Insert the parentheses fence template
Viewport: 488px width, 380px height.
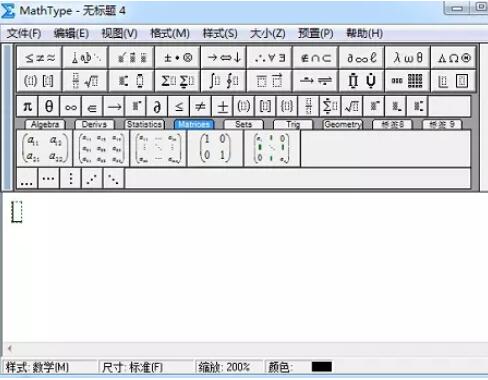[x=244, y=107]
